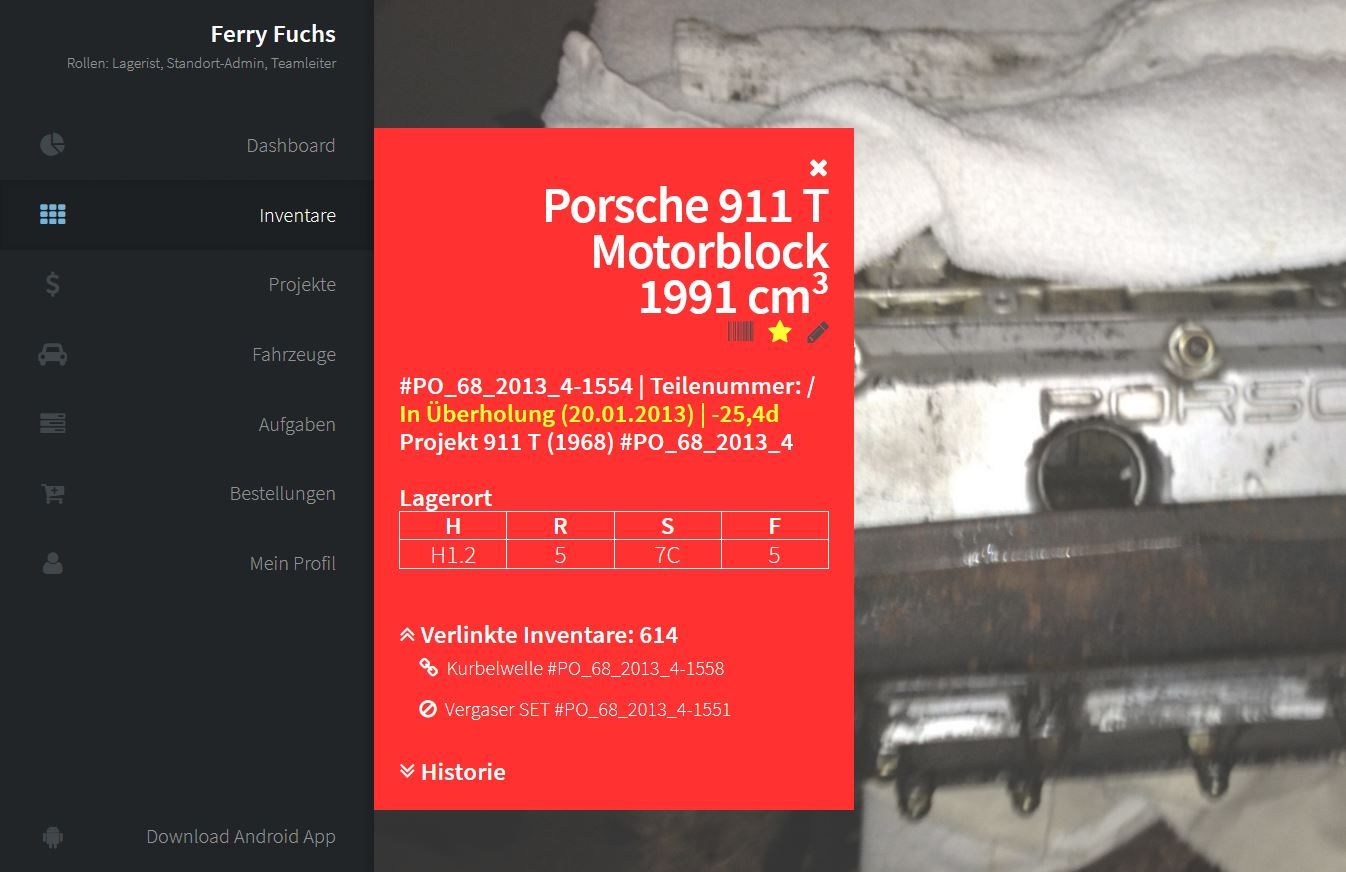Follow the Download Android App link
This screenshot has height=872, width=1346.
241,837
